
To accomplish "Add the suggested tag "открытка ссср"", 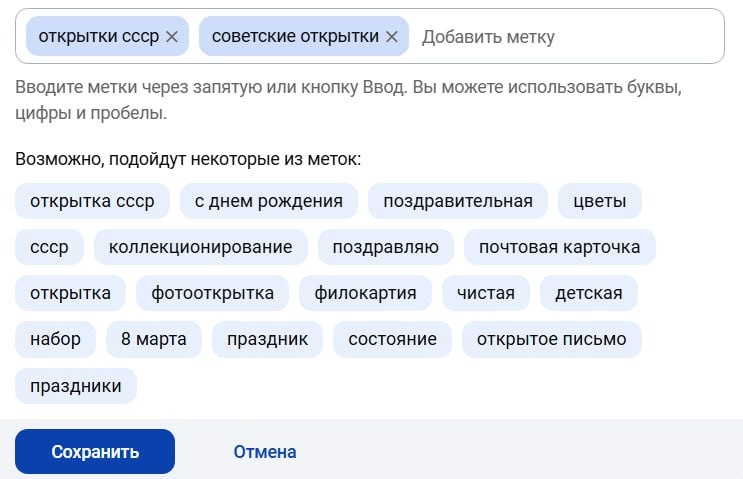I will coord(92,201).
